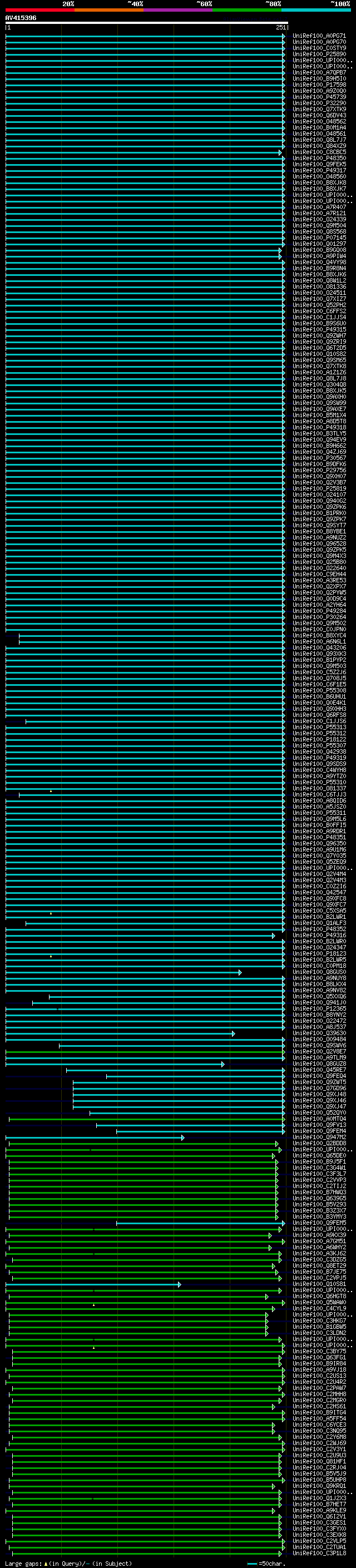Image resolution: width=356 pixels, height=1568 pixels.
Task: Click the red 20% identity color segment
Action: pos(40,10)
